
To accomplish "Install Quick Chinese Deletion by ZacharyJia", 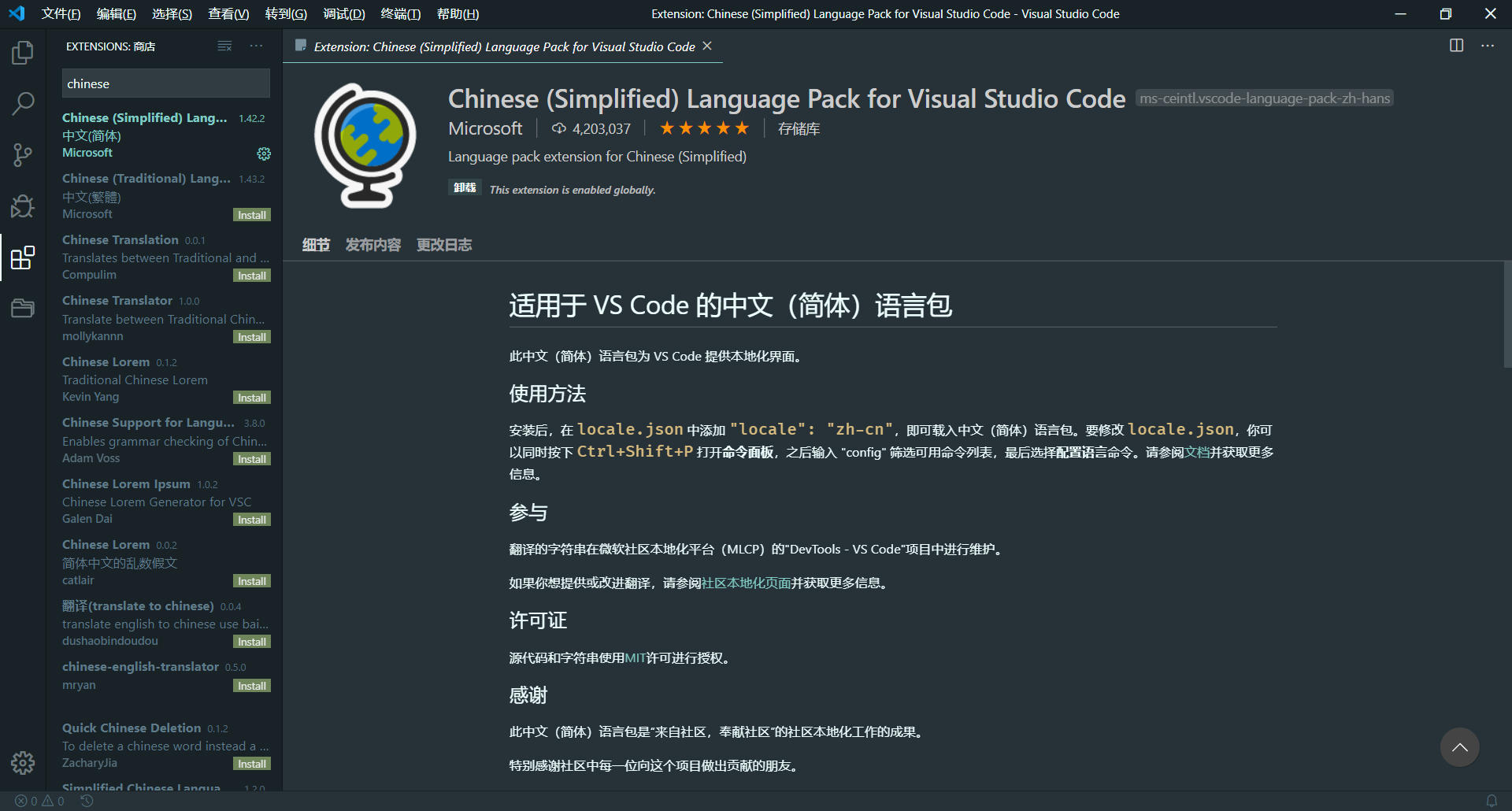I will tap(252, 764).
